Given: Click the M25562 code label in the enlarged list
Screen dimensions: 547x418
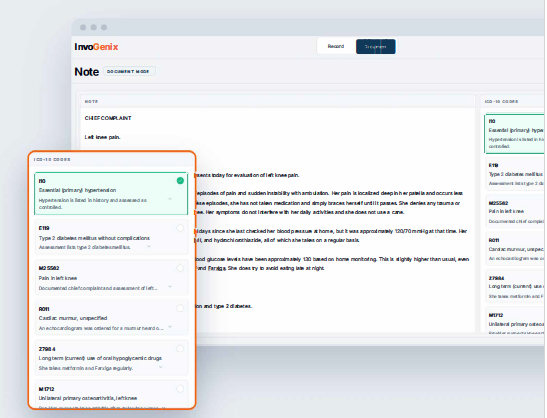Looking at the screenshot, I should (x=49, y=268).
